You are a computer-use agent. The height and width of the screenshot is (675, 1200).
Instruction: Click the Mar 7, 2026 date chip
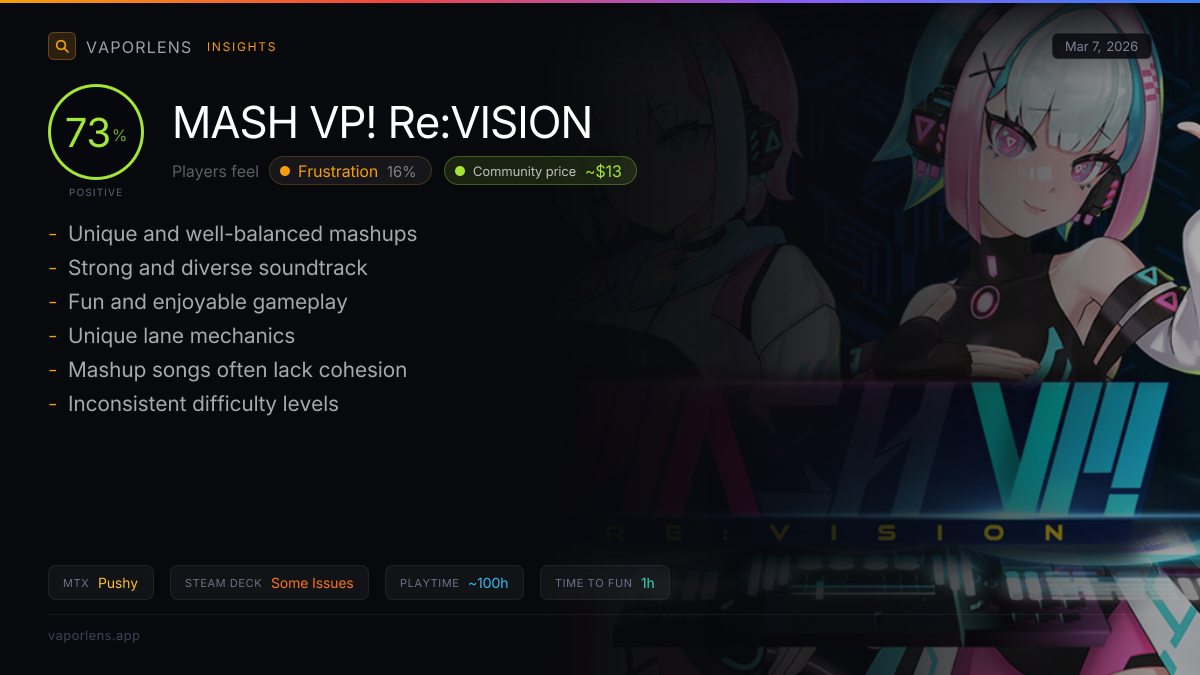click(x=1102, y=46)
